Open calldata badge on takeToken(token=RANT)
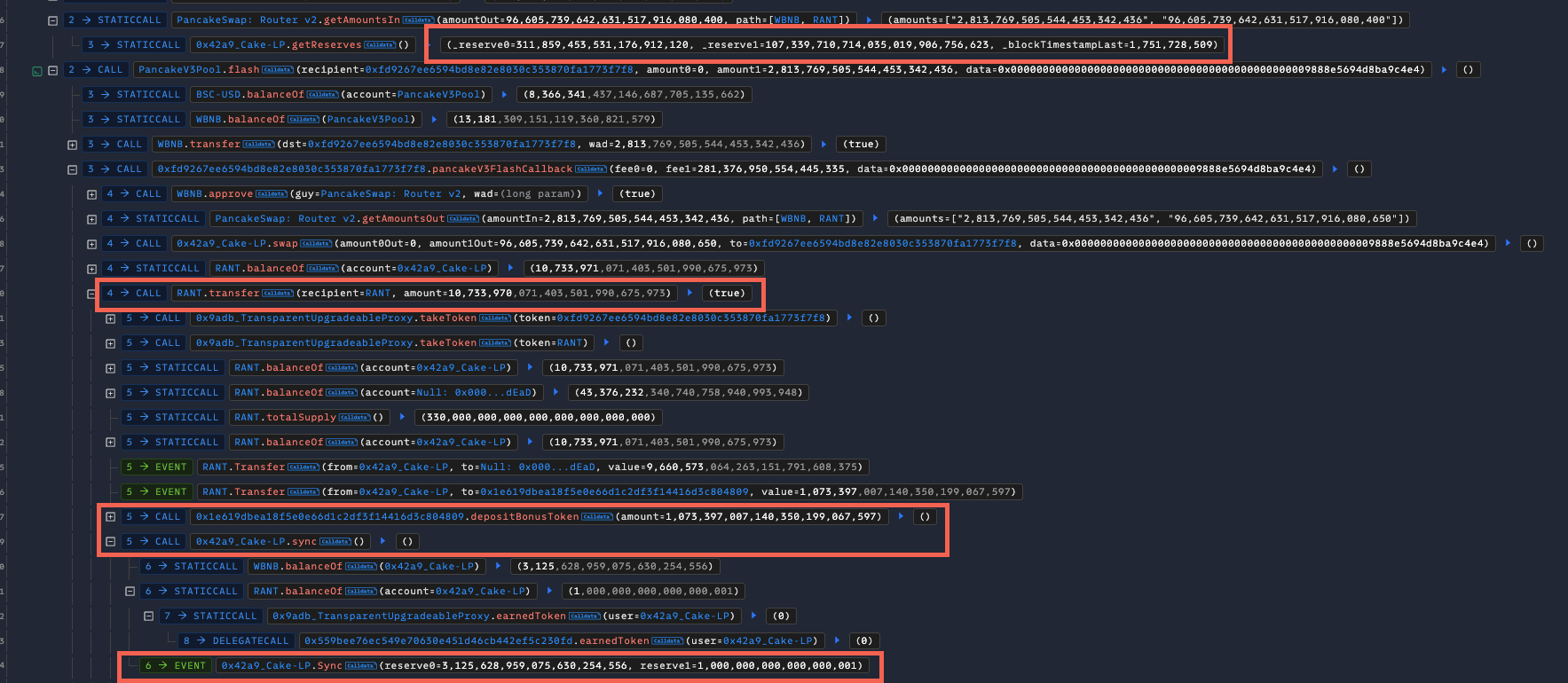Viewport: 1568px width, 683px height. click(x=494, y=342)
